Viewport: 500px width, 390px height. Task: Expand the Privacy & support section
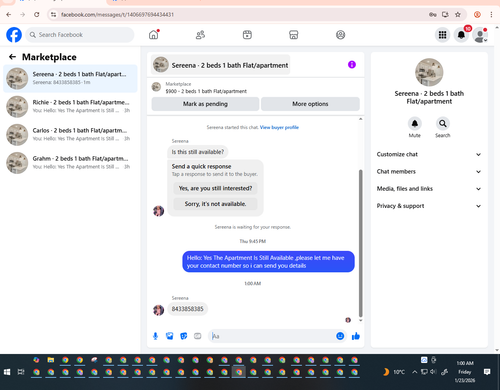pyautogui.click(x=429, y=206)
